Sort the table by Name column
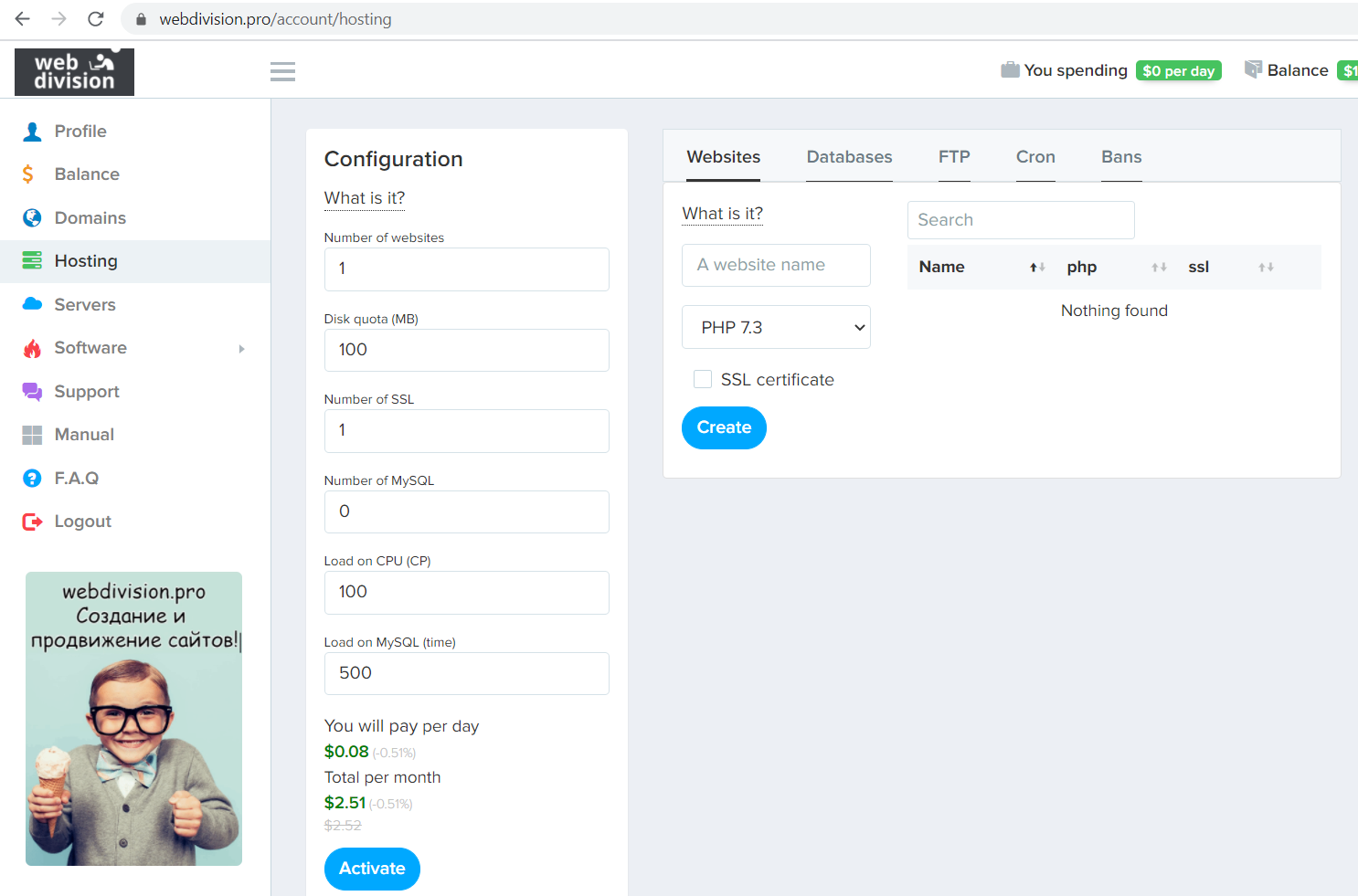The width and height of the screenshot is (1358, 896). click(x=1036, y=267)
